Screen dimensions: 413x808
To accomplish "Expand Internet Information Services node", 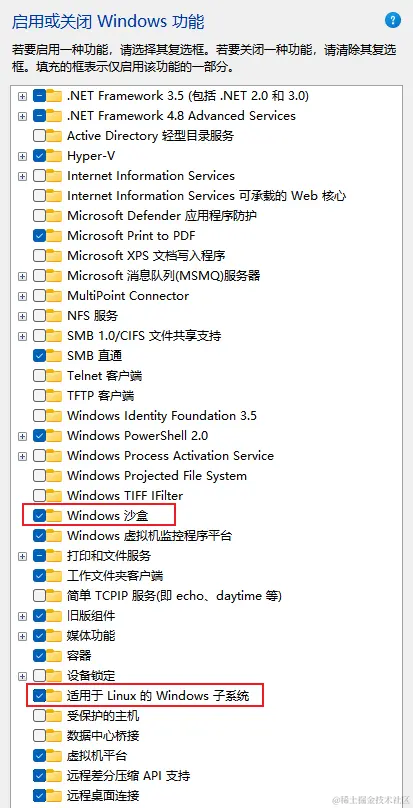I will 22,176.
